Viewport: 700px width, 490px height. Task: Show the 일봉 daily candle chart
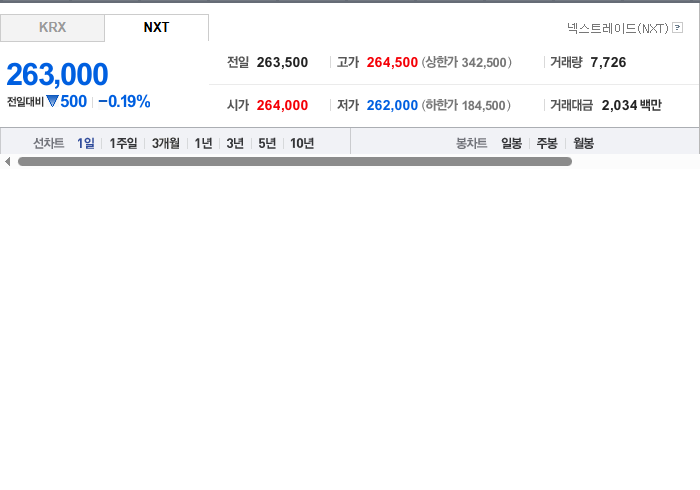(511, 143)
